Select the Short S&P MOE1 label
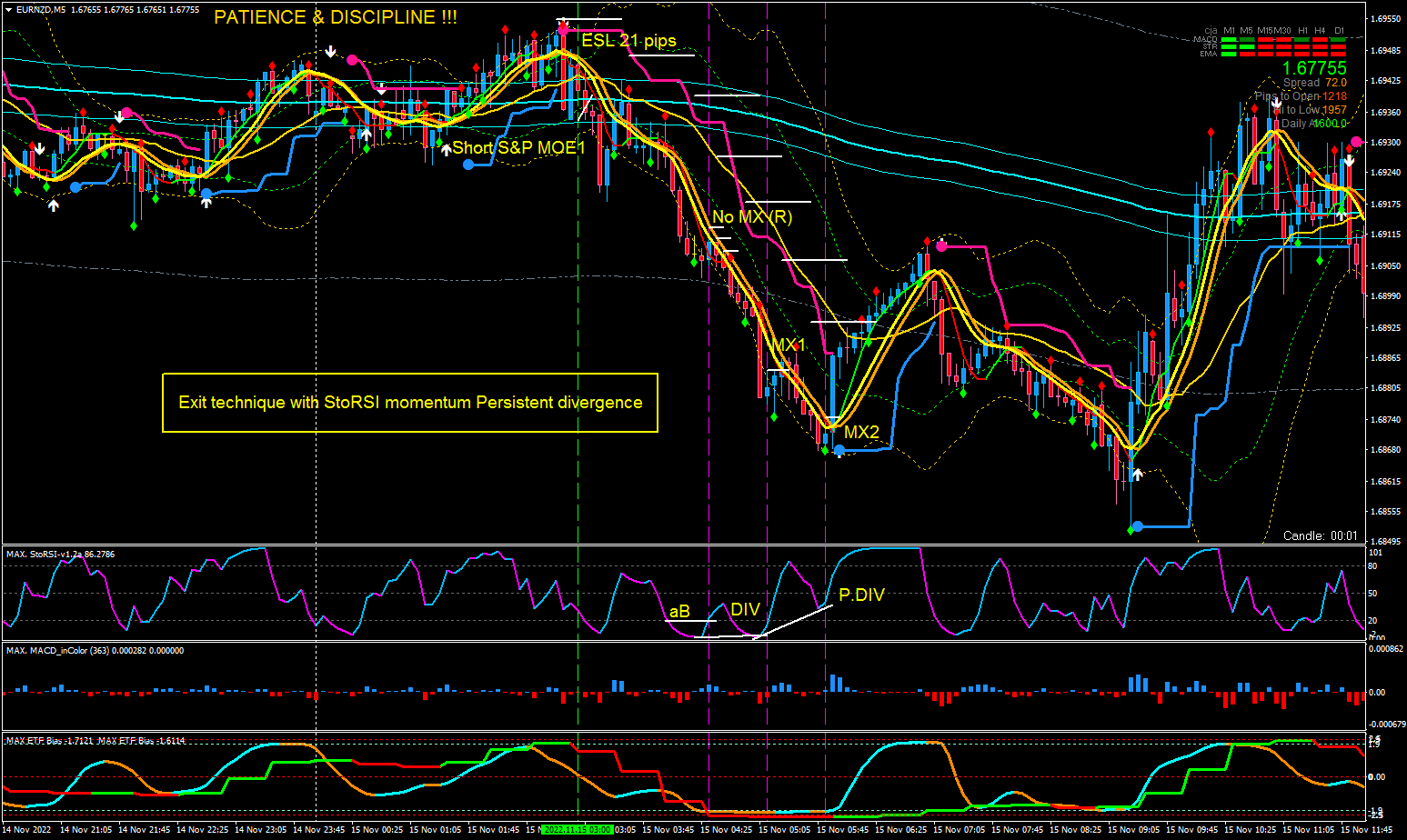Screen dimensions: 1407x840 point(518,147)
